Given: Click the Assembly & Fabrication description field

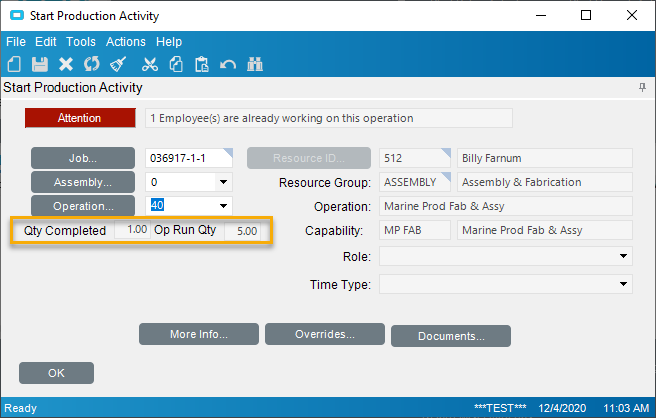Looking at the screenshot, I should pos(544,182).
